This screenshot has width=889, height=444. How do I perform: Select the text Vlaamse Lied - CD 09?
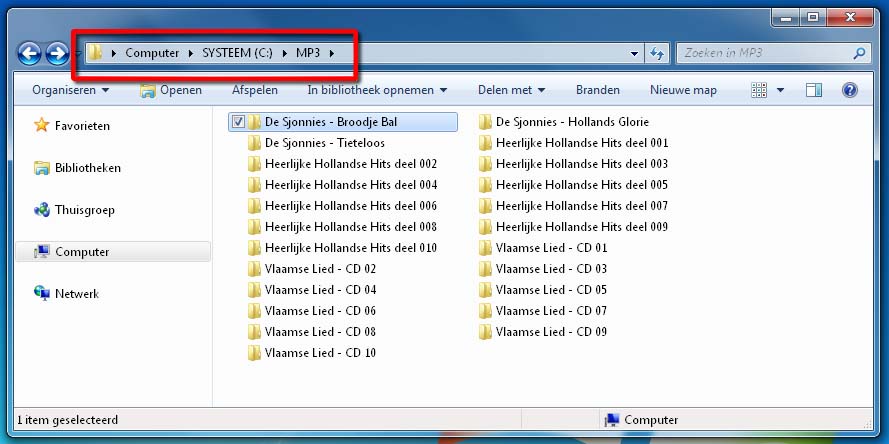click(x=551, y=332)
